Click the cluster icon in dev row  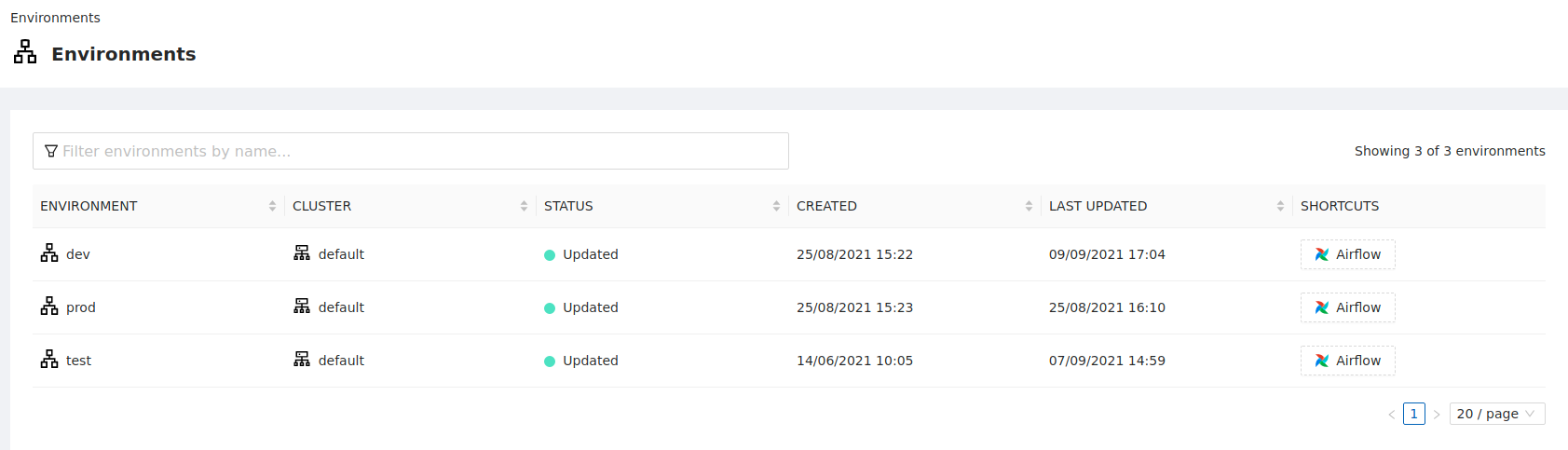(302, 253)
